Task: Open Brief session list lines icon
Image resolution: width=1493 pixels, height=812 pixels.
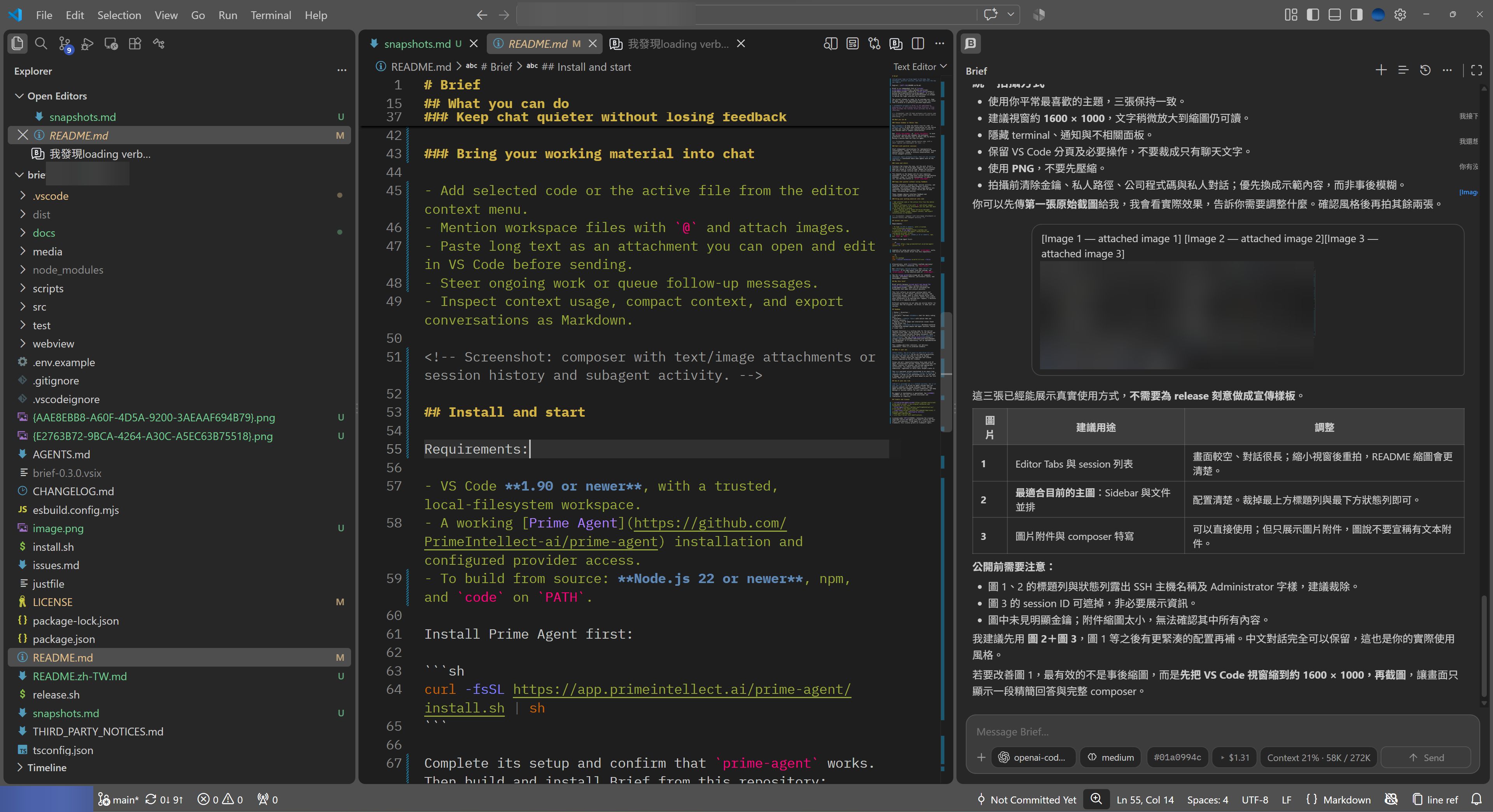Action: [1403, 70]
